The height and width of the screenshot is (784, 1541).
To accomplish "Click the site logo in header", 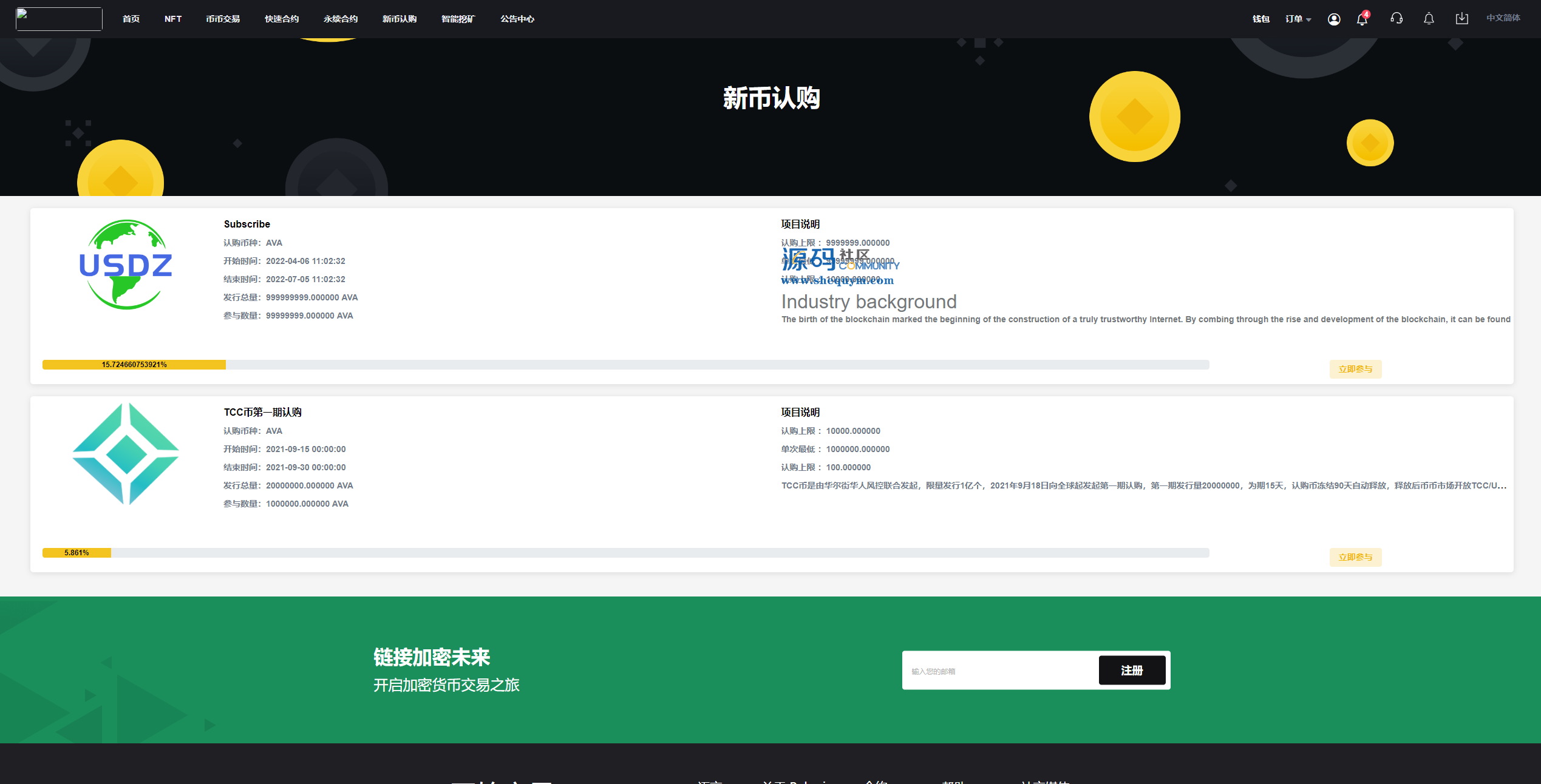I will click(59, 19).
